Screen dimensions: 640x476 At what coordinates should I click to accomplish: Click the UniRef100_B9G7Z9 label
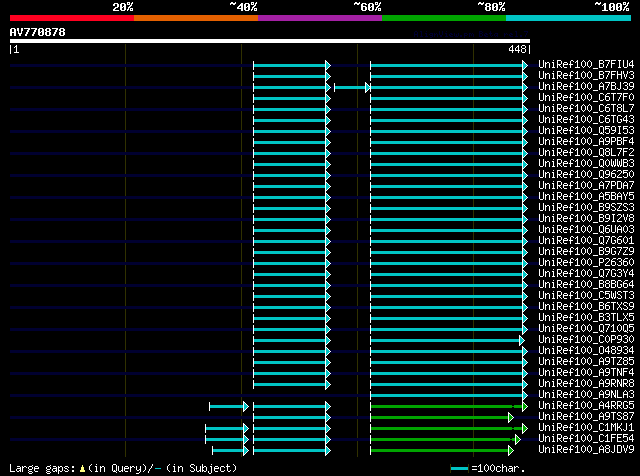point(586,252)
